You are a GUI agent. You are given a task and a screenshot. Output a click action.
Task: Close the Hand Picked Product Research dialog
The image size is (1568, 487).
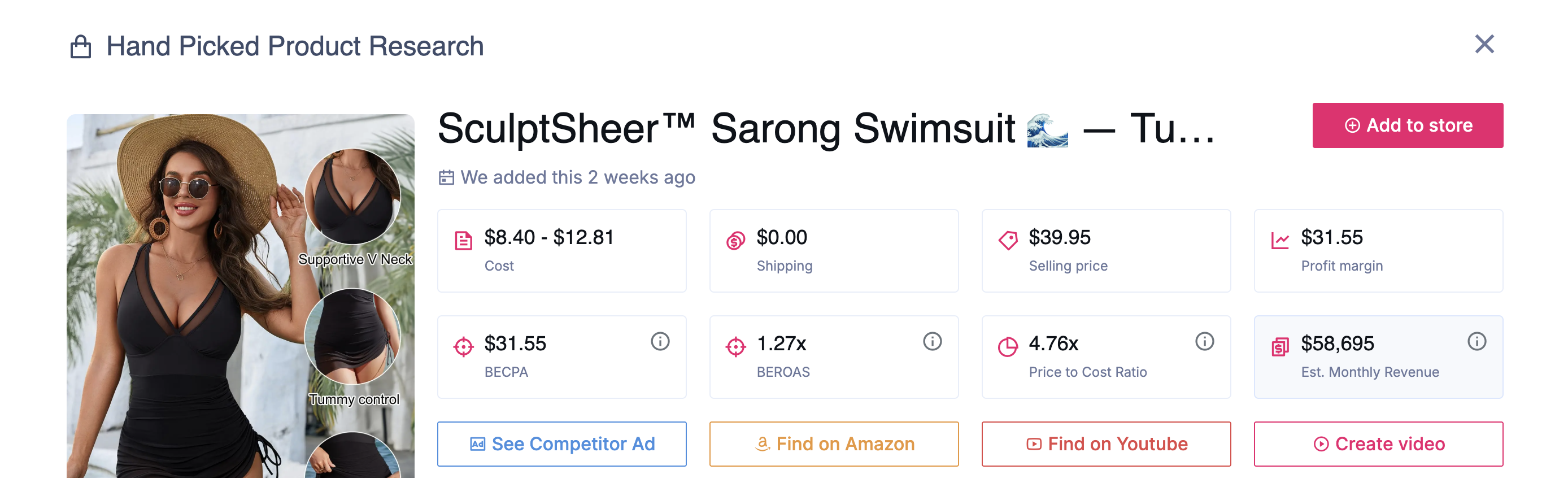[x=1484, y=45]
